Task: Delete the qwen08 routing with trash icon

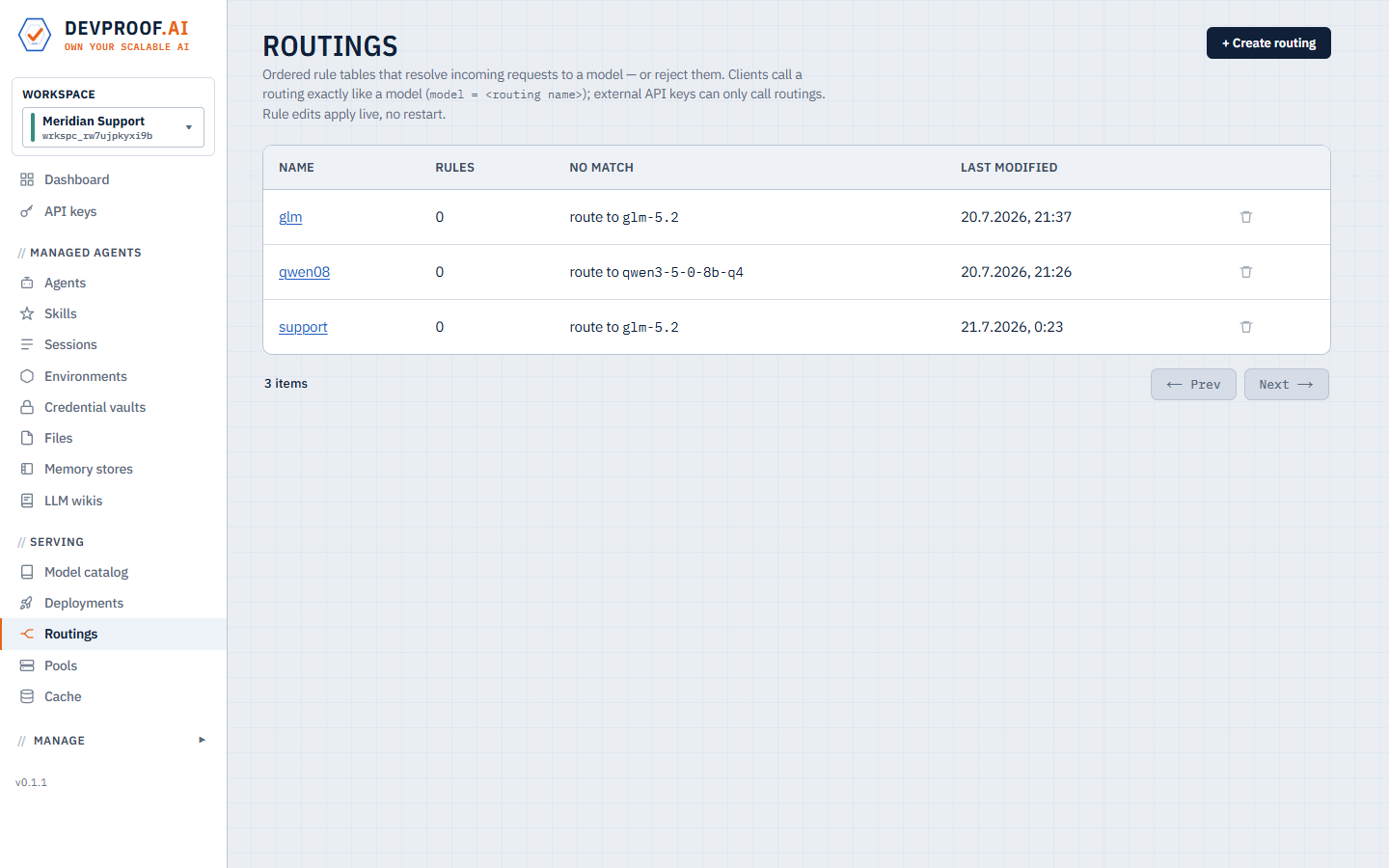Action: [x=1246, y=272]
